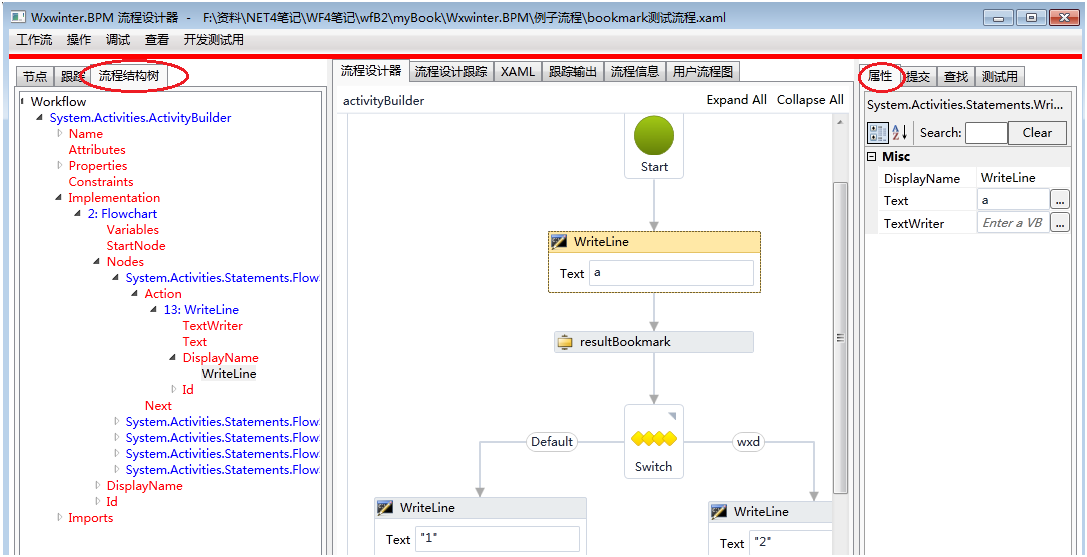Click the selected WriteLine activity icon
1087x557 pixels.
click(559, 242)
